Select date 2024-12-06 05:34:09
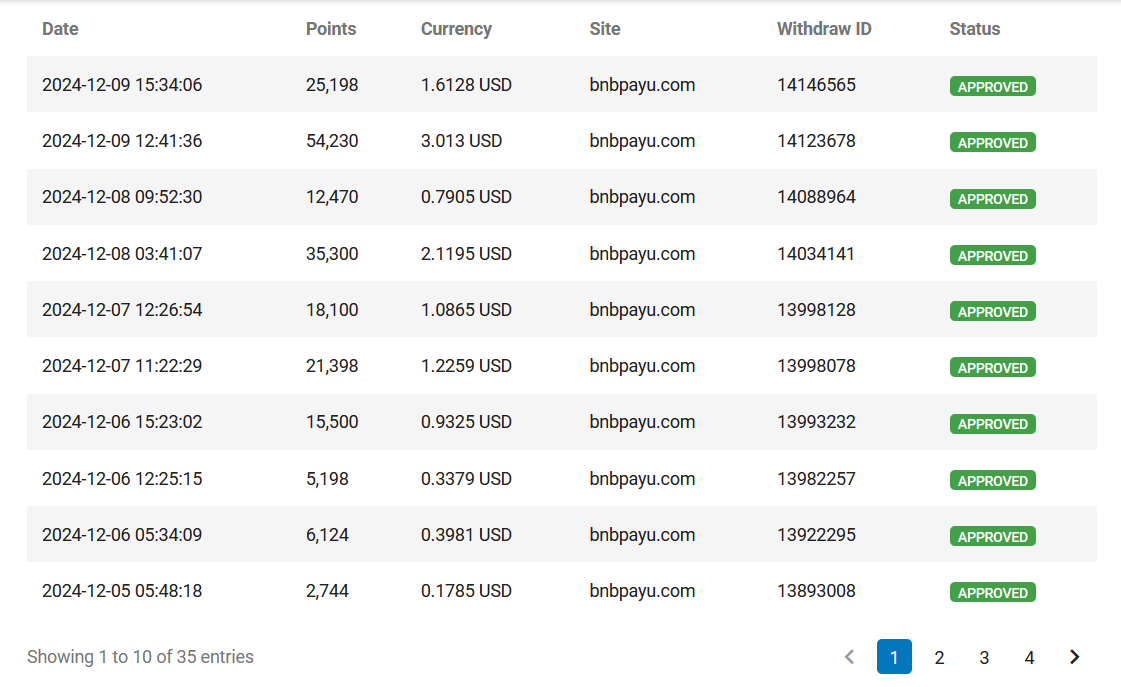This screenshot has width=1121, height=687. (x=122, y=535)
